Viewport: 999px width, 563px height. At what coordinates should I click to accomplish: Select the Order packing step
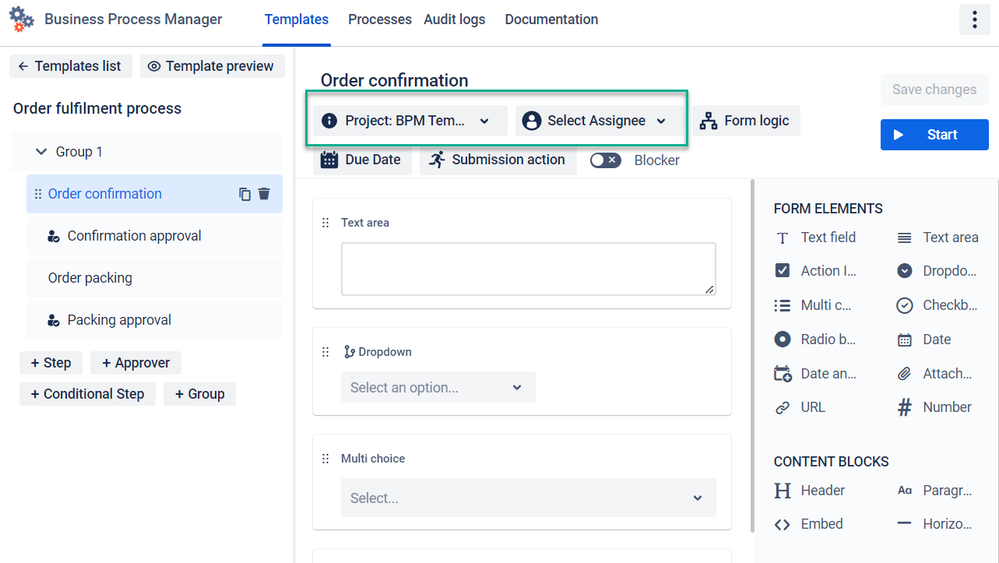pos(154,278)
